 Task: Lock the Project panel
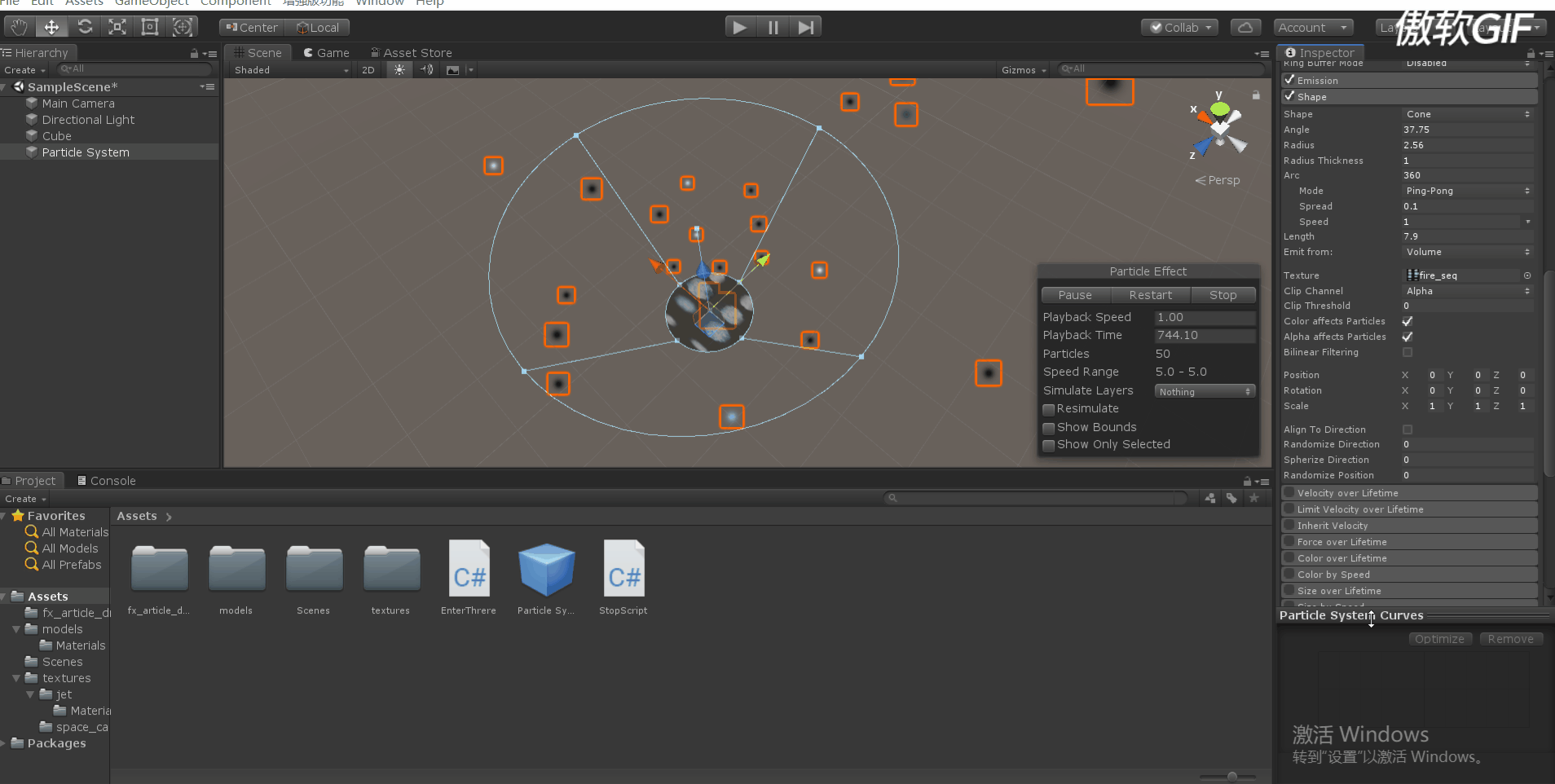pyautogui.click(x=1247, y=481)
